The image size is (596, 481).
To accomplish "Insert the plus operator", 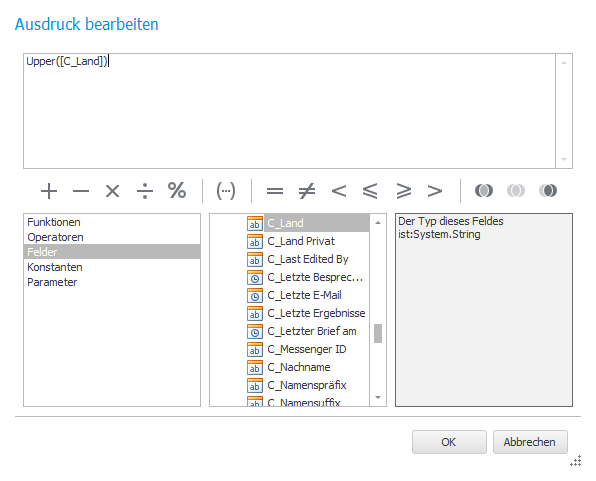I will click(49, 190).
